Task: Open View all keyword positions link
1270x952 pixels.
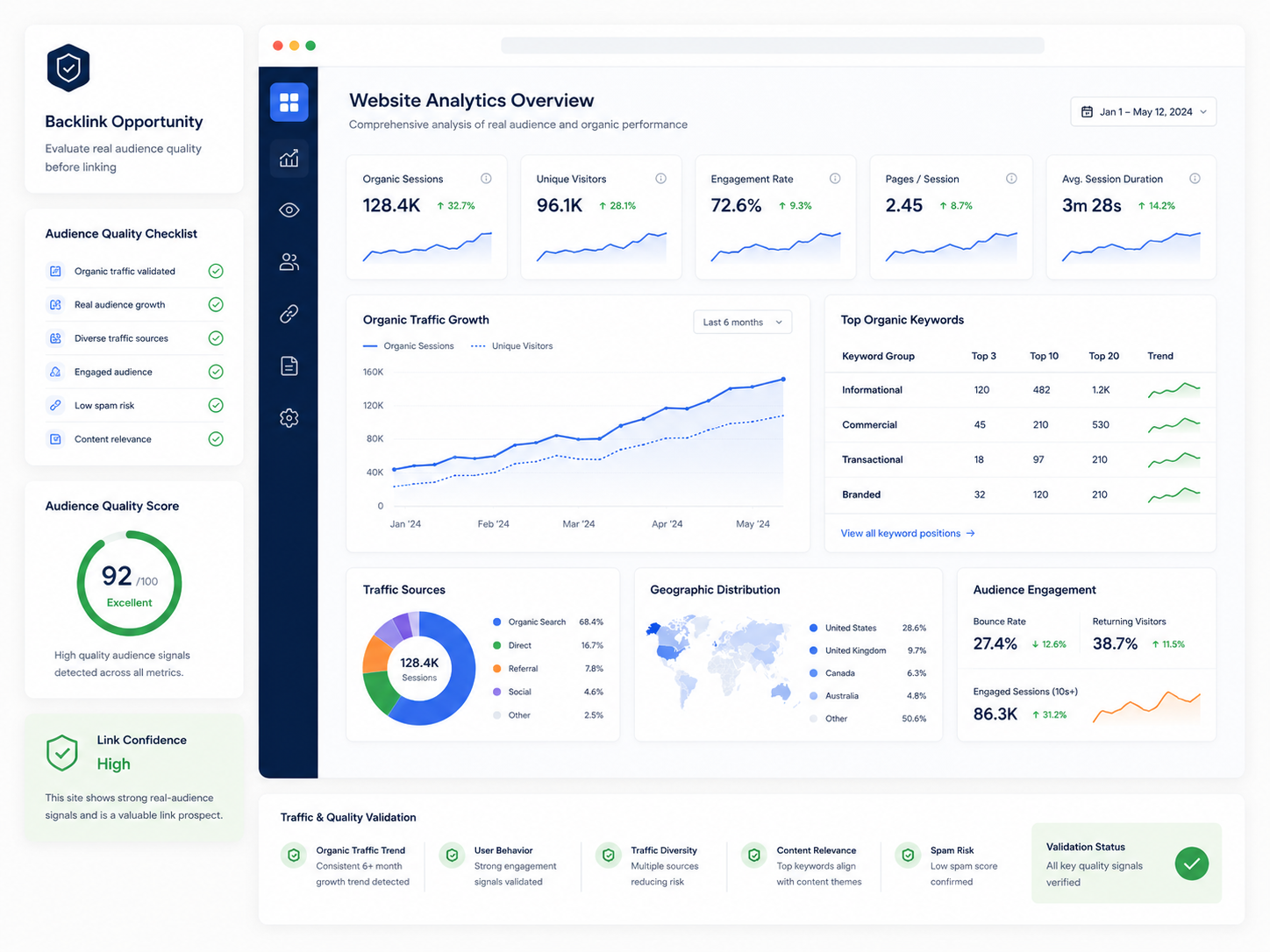Action: (x=908, y=533)
